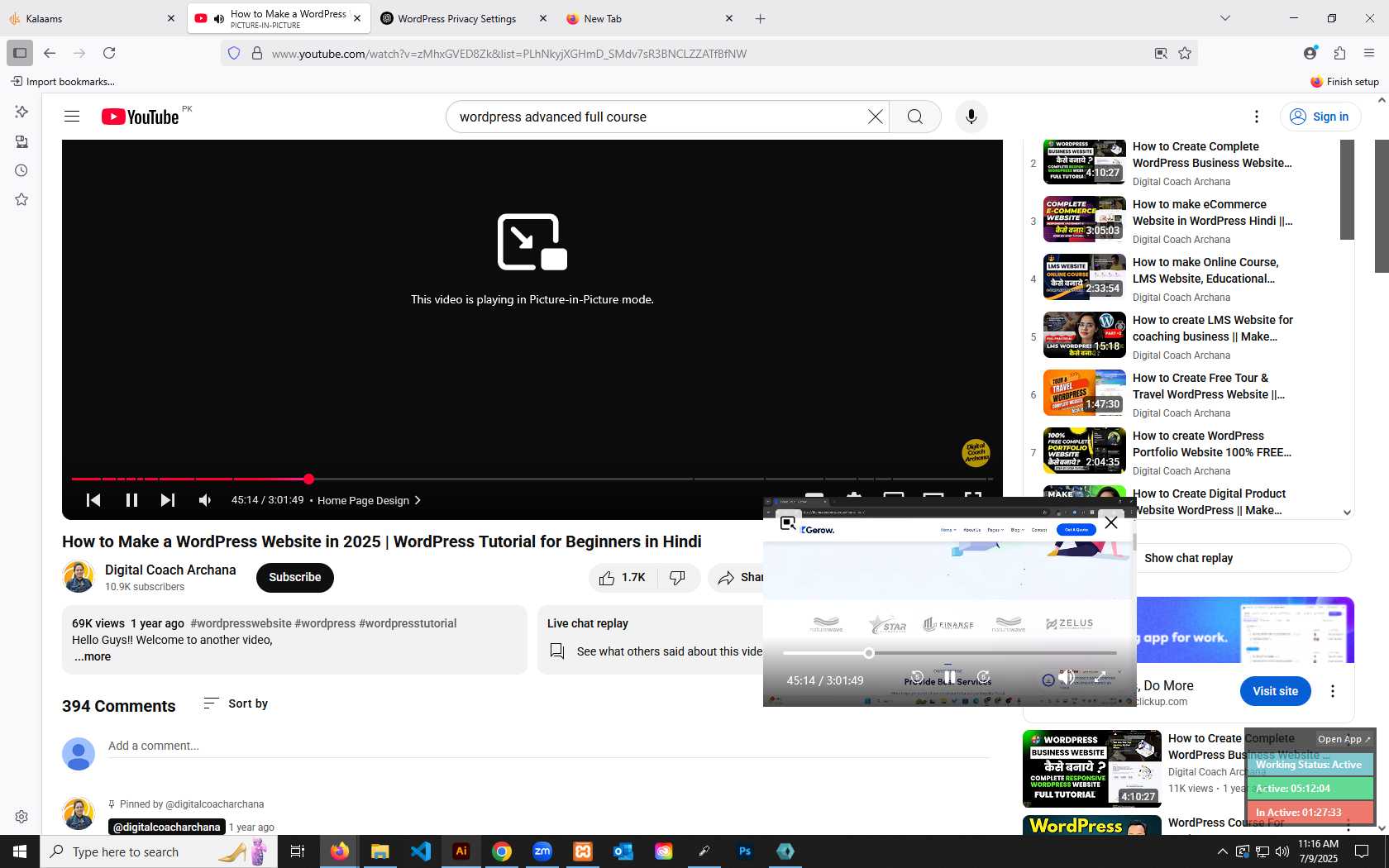Open ad options three-dot menu
Image resolution: width=1389 pixels, height=868 pixels.
tap(1332, 691)
